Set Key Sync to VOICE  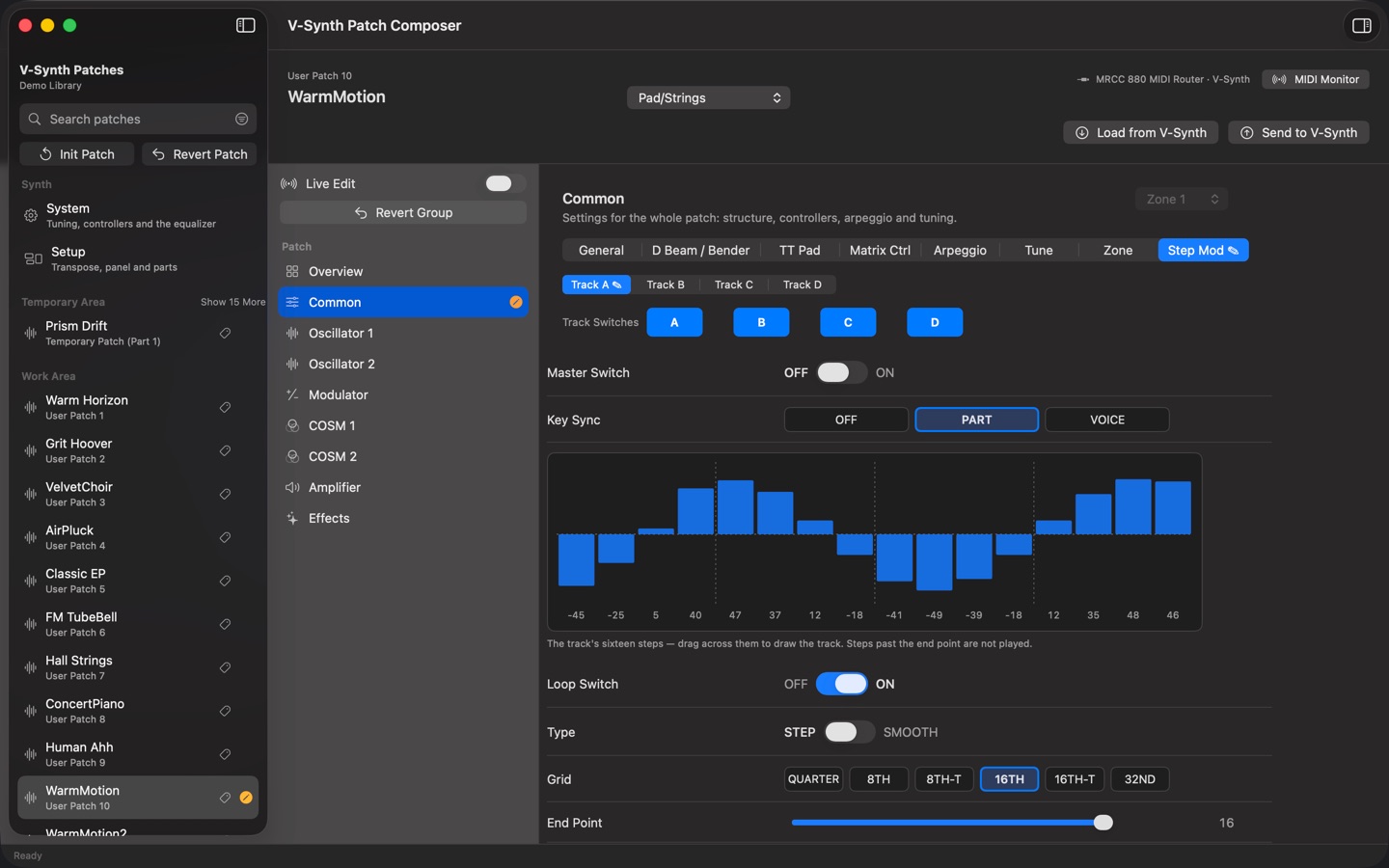pyautogui.click(x=1107, y=420)
